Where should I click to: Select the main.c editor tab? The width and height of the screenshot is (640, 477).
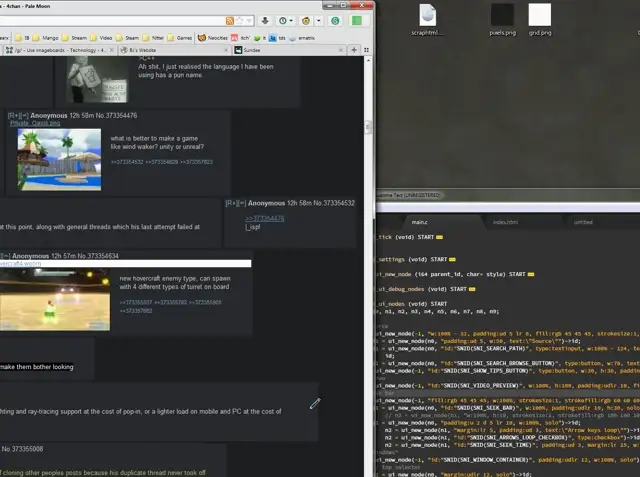pyautogui.click(x=419, y=221)
